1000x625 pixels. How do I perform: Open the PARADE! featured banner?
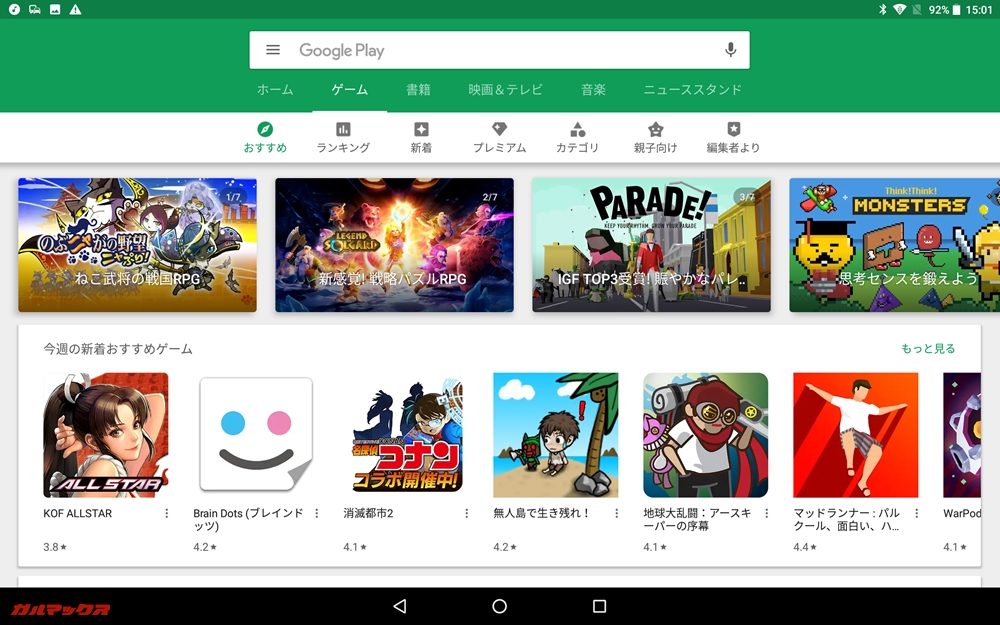pyautogui.click(x=651, y=245)
